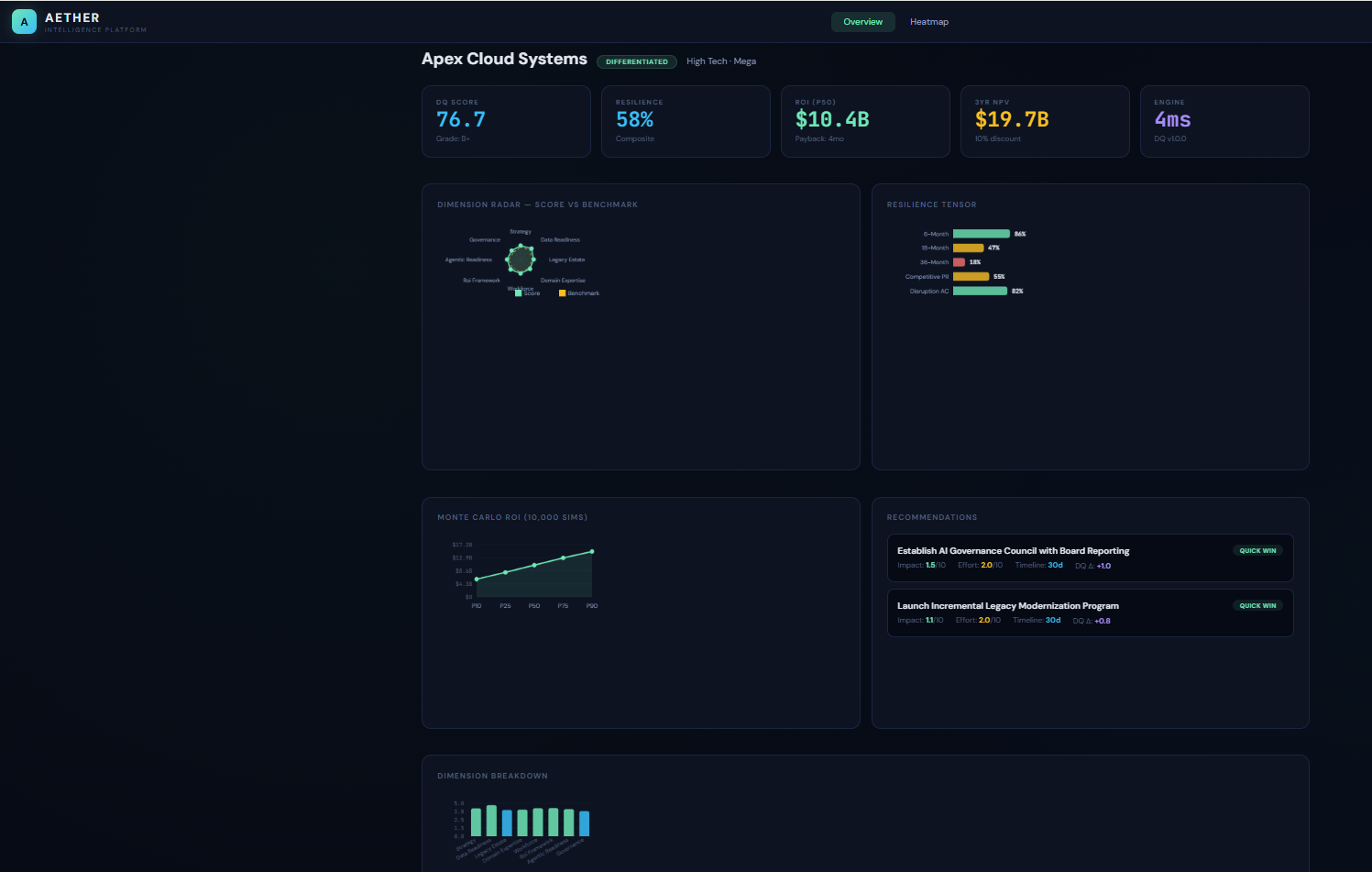
Task: Click the 3YR NPV $19.7B card
Action: [1045, 121]
